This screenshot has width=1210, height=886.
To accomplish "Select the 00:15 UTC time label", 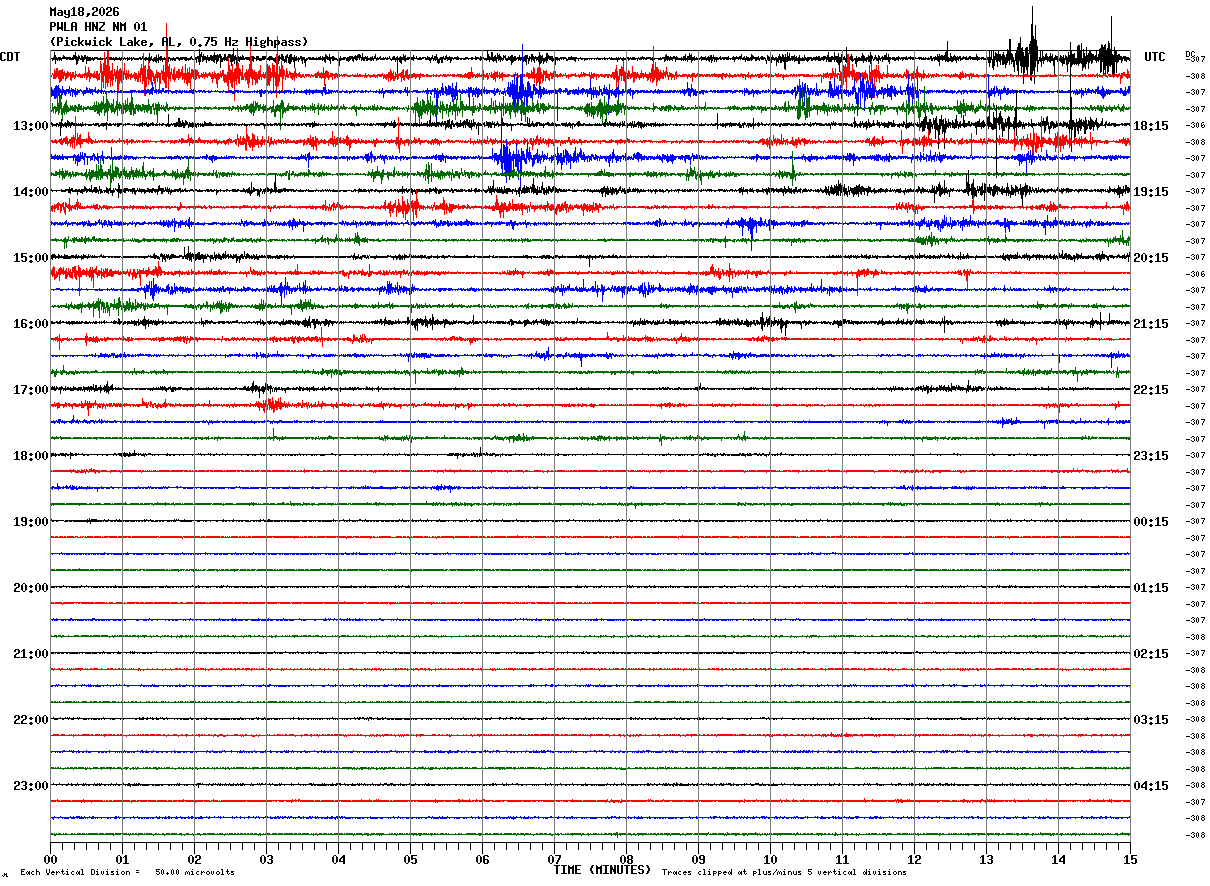I will point(1150,522).
